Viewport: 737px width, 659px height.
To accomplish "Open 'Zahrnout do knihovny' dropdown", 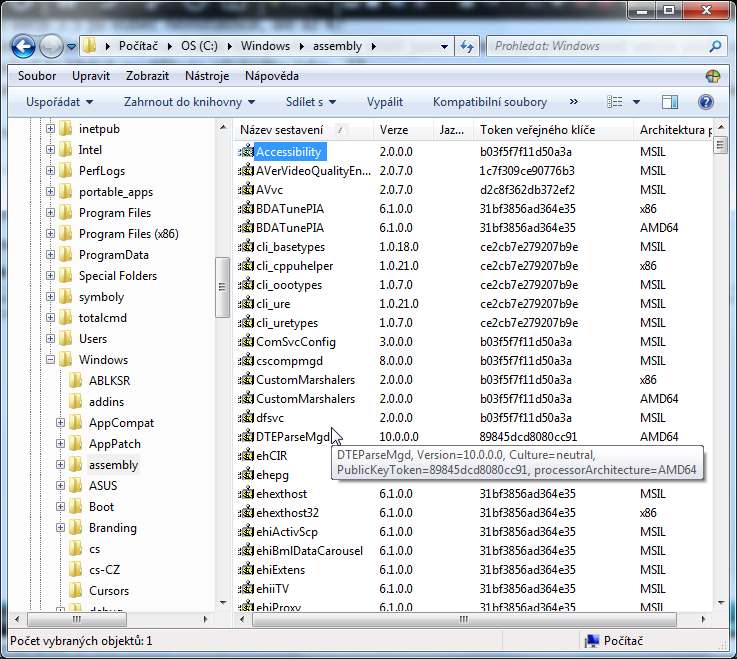I will 189,102.
